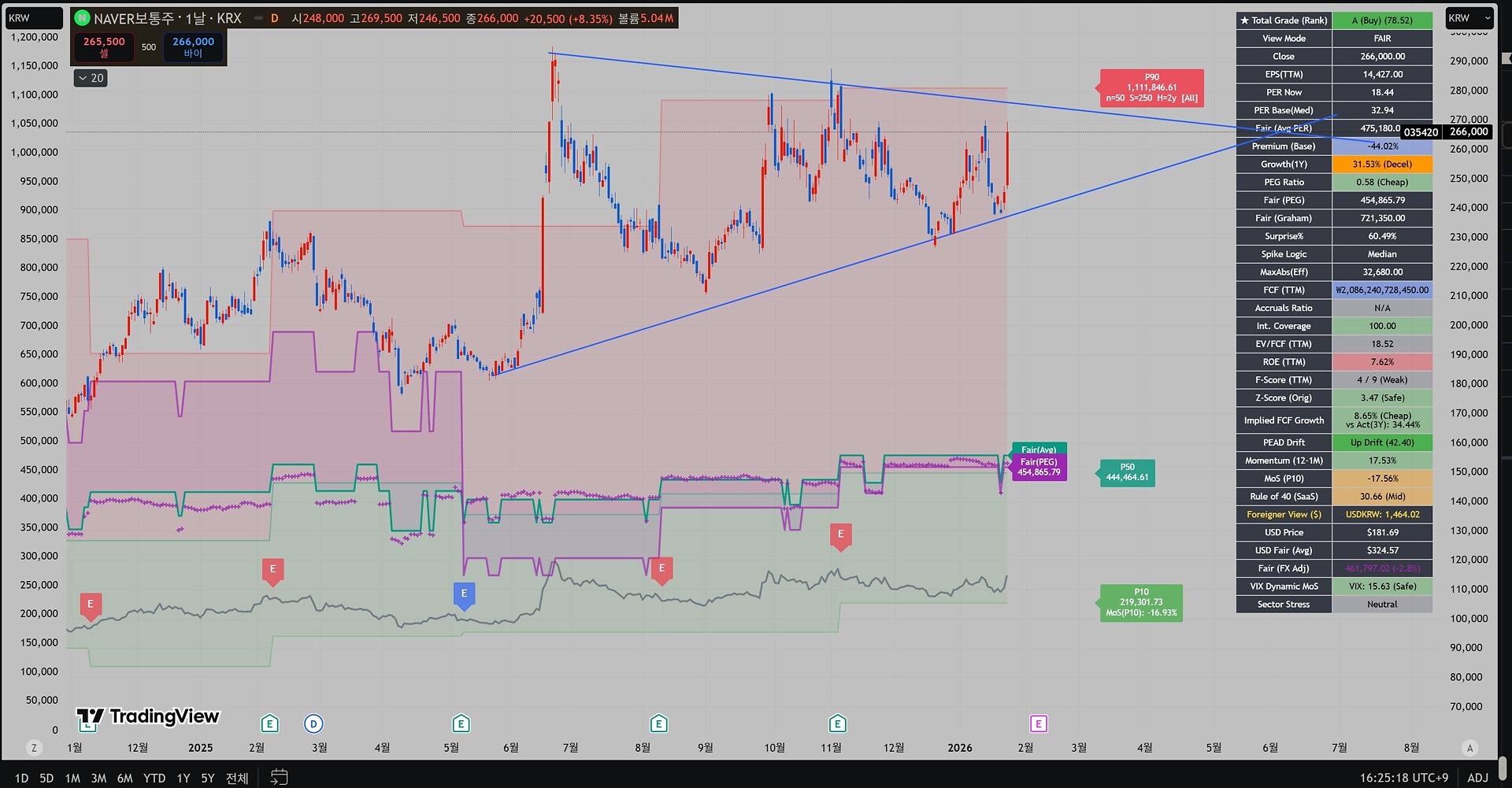The width and height of the screenshot is (1512, 788).
Task: Click the 035420 266,000 price label
Action: [1446, 132]
